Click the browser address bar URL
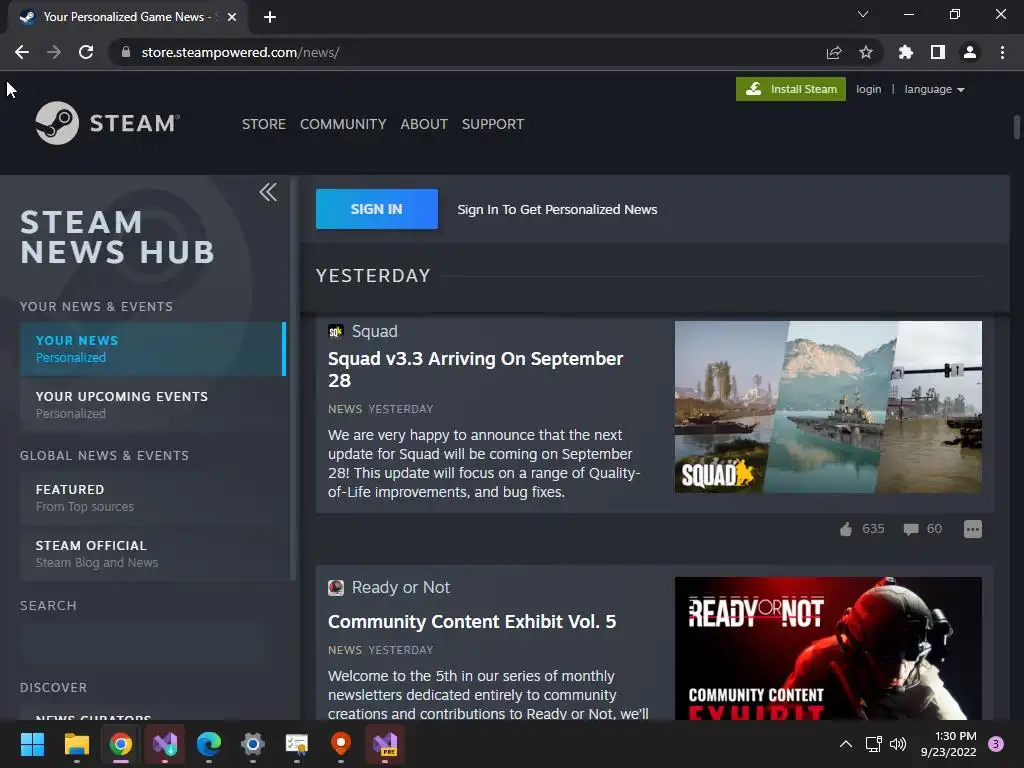Viewport: 1024px width, 768px height. coord(240,52)
